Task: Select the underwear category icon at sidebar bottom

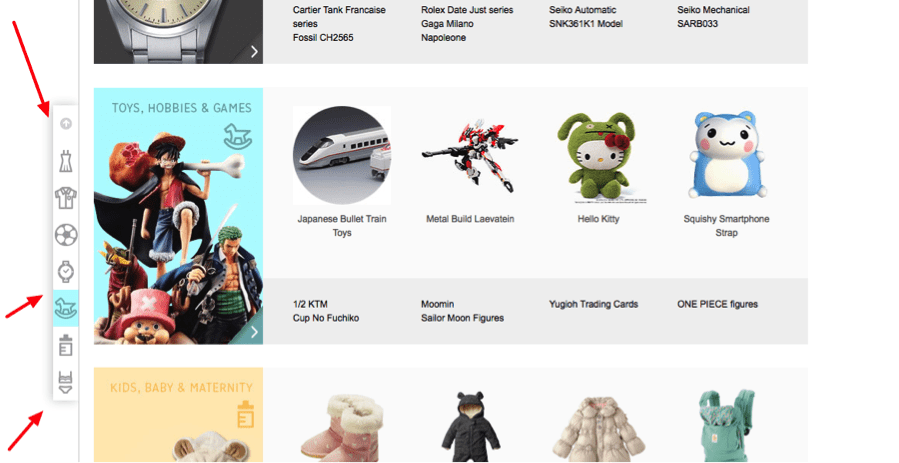Action: tap(66, 382)
